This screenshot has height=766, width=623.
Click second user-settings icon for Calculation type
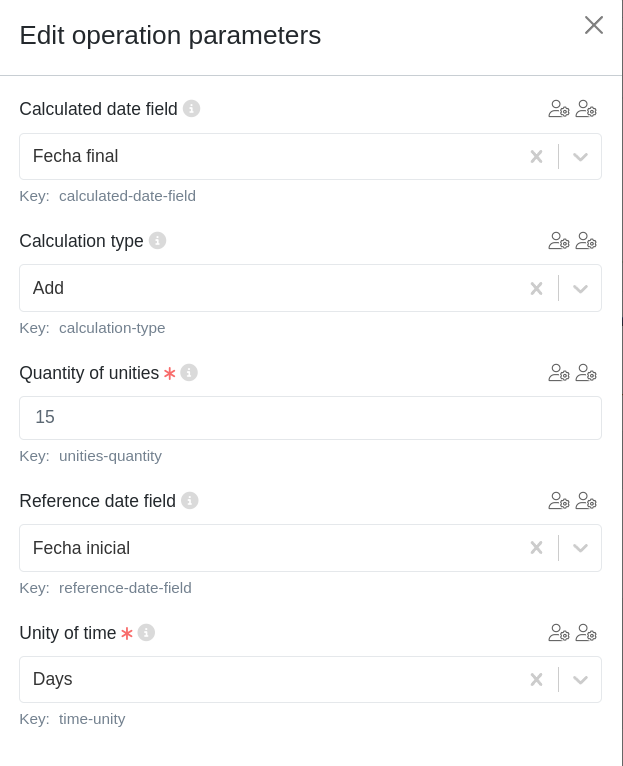(x=586, y=241)
